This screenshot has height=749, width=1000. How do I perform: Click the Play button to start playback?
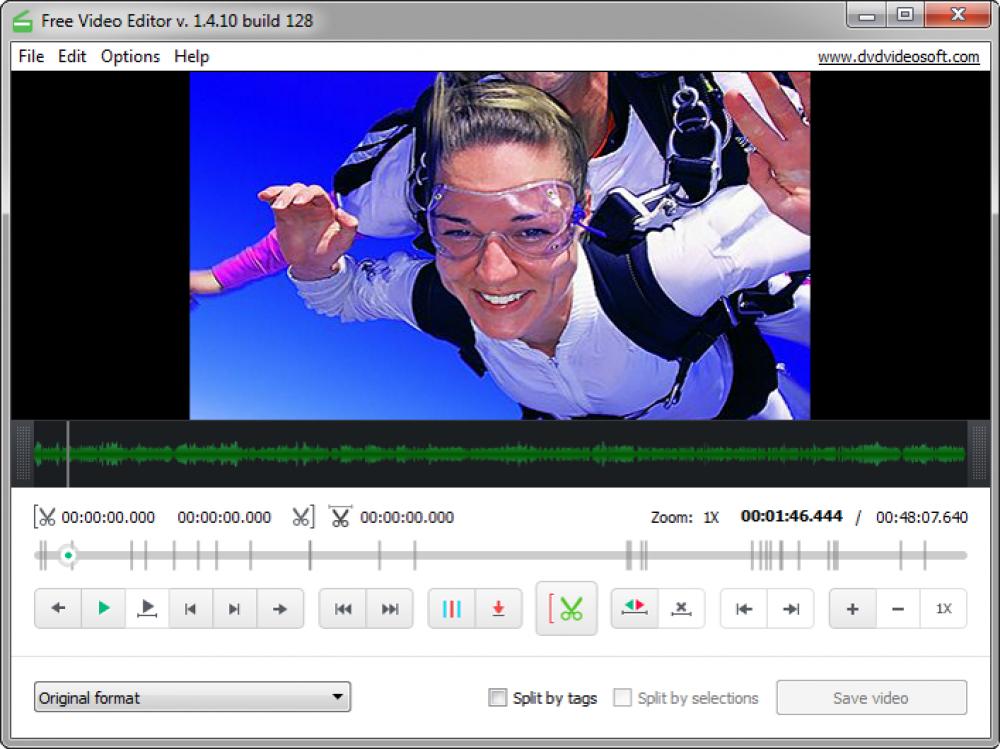coord(102,608)
